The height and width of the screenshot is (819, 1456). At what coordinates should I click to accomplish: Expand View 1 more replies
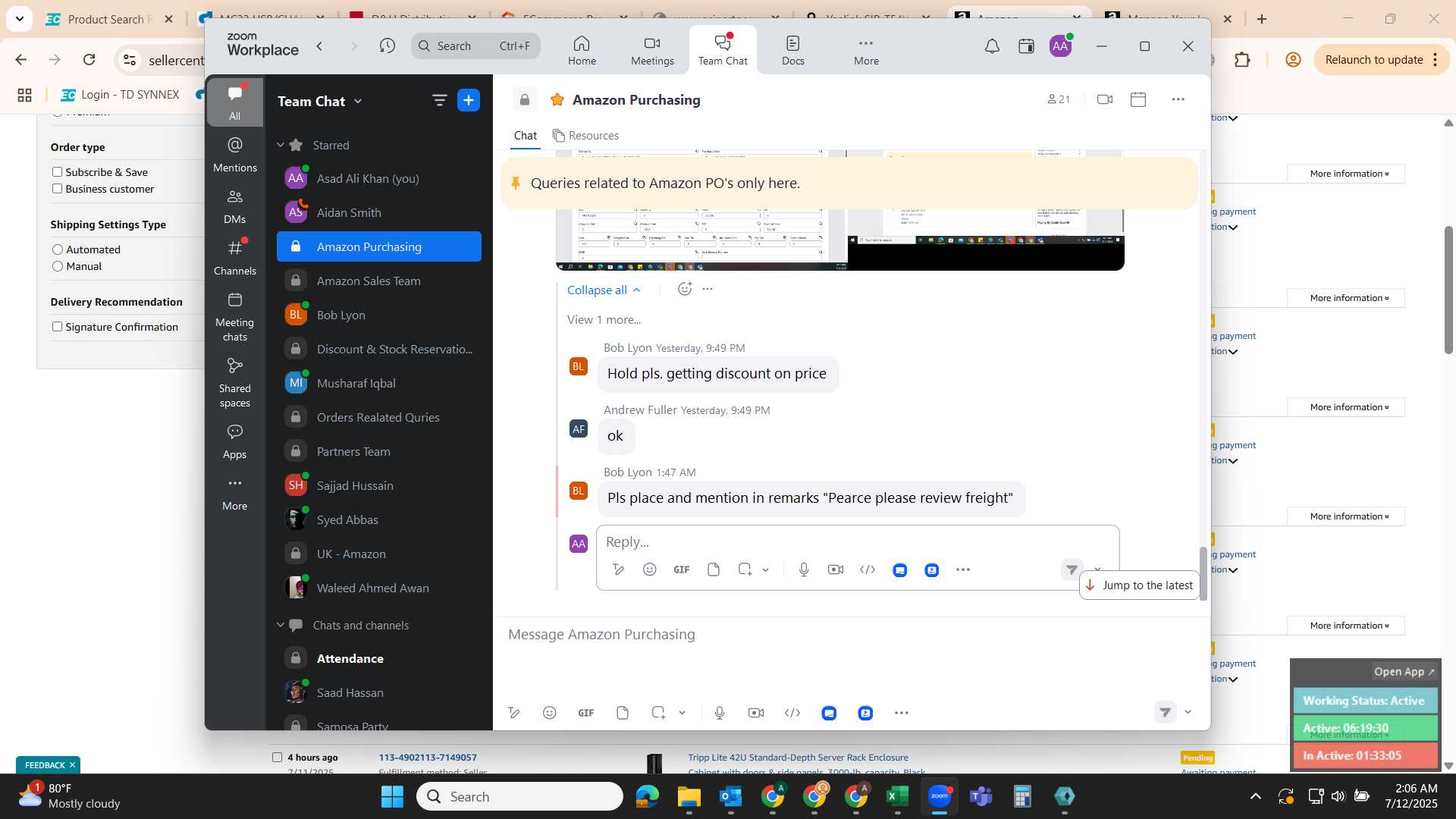[604, 320]
